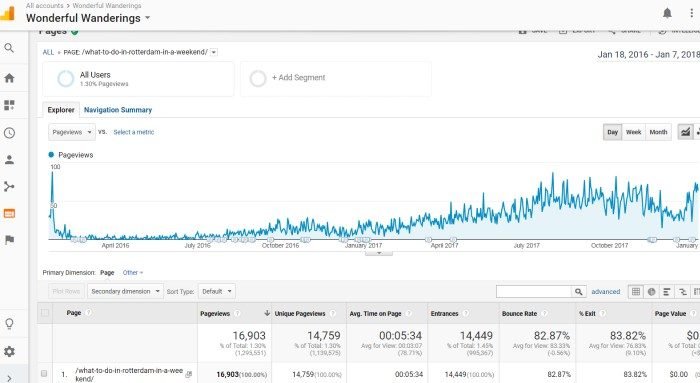This screenshot has height=383, width=700.
Task: Switch to the Explorer tab
Action: (x=61, y=110)
